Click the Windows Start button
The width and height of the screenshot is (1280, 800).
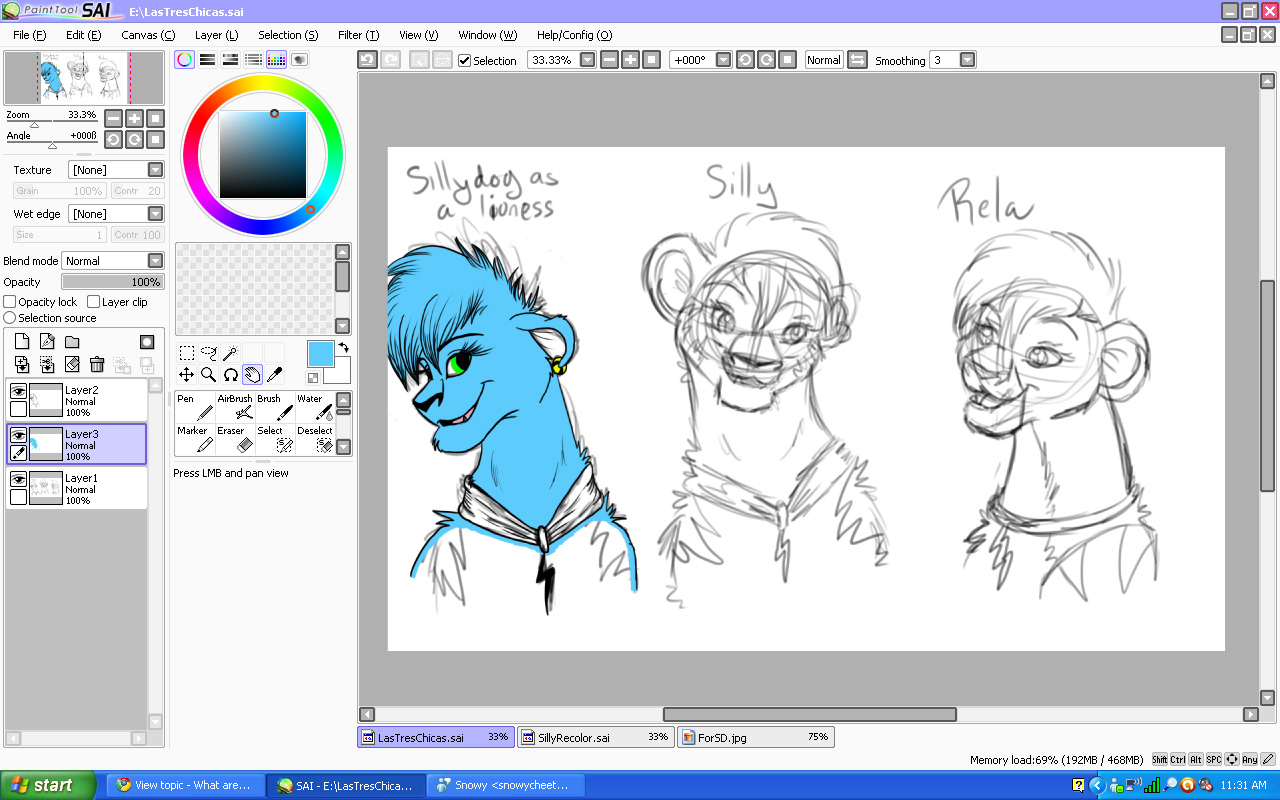point(48,785)
